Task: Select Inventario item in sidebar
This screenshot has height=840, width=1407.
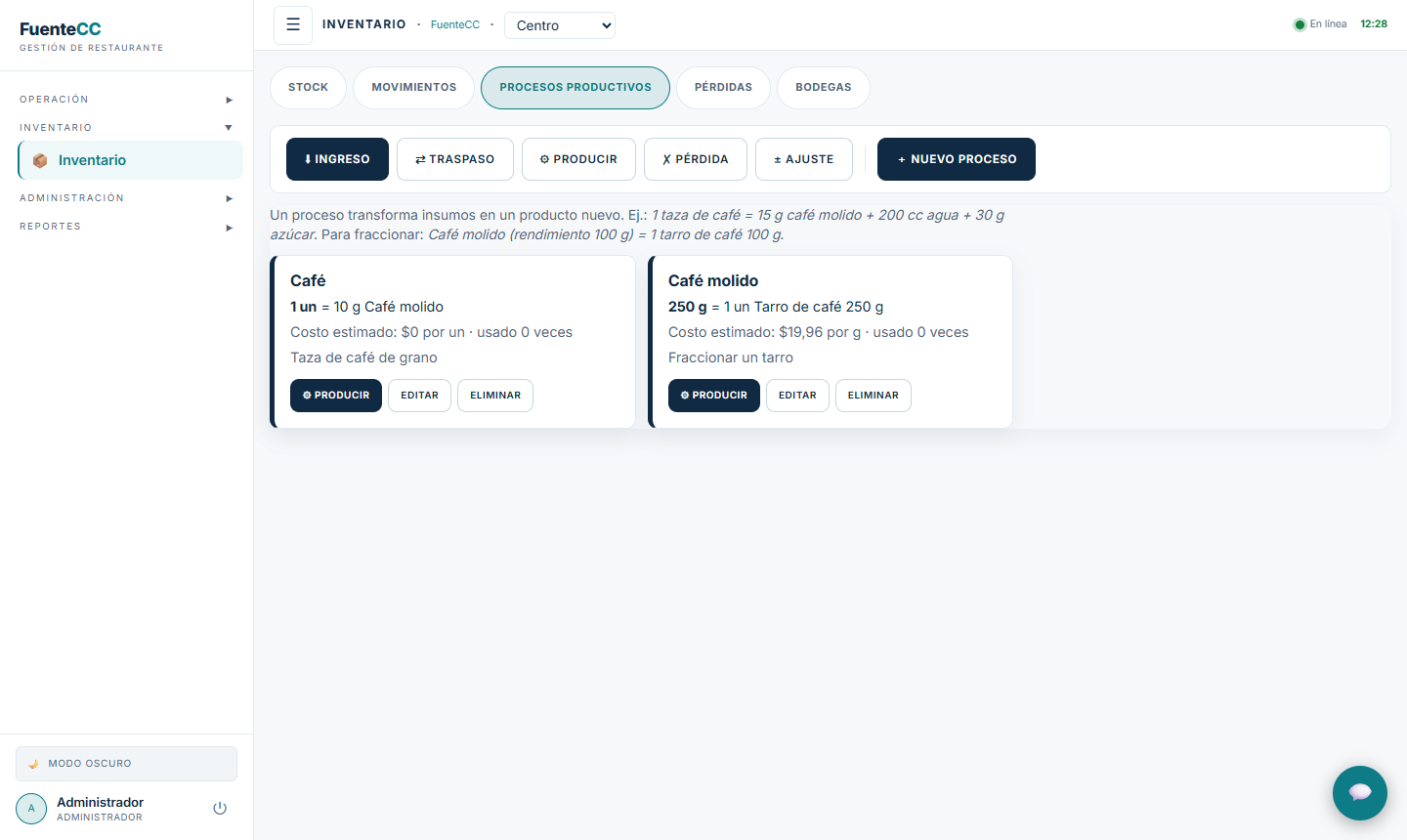Action: click(131, 160)
